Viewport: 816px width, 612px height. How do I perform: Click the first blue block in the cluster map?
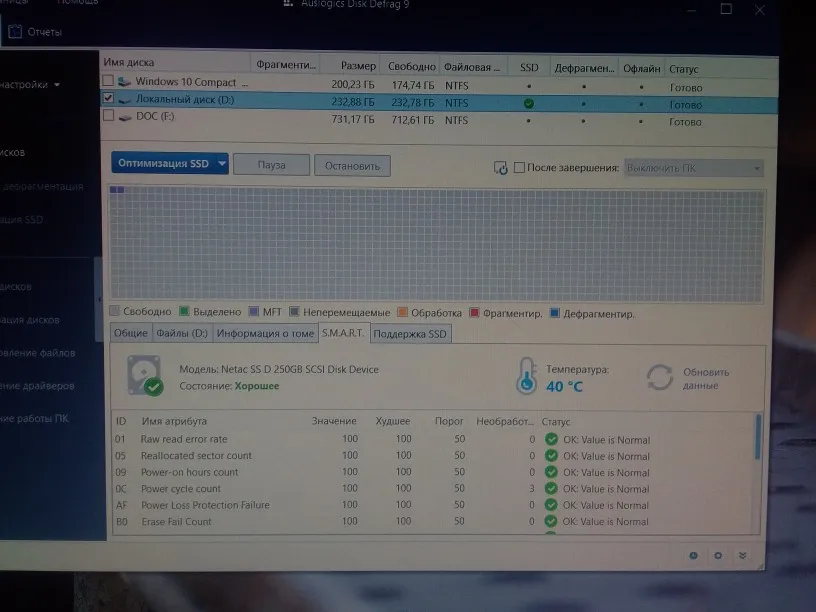113,190
